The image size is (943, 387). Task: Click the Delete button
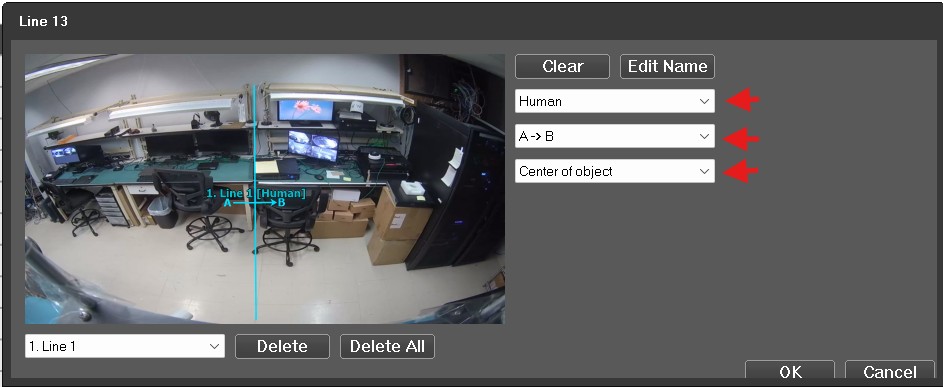coord(282,346)
